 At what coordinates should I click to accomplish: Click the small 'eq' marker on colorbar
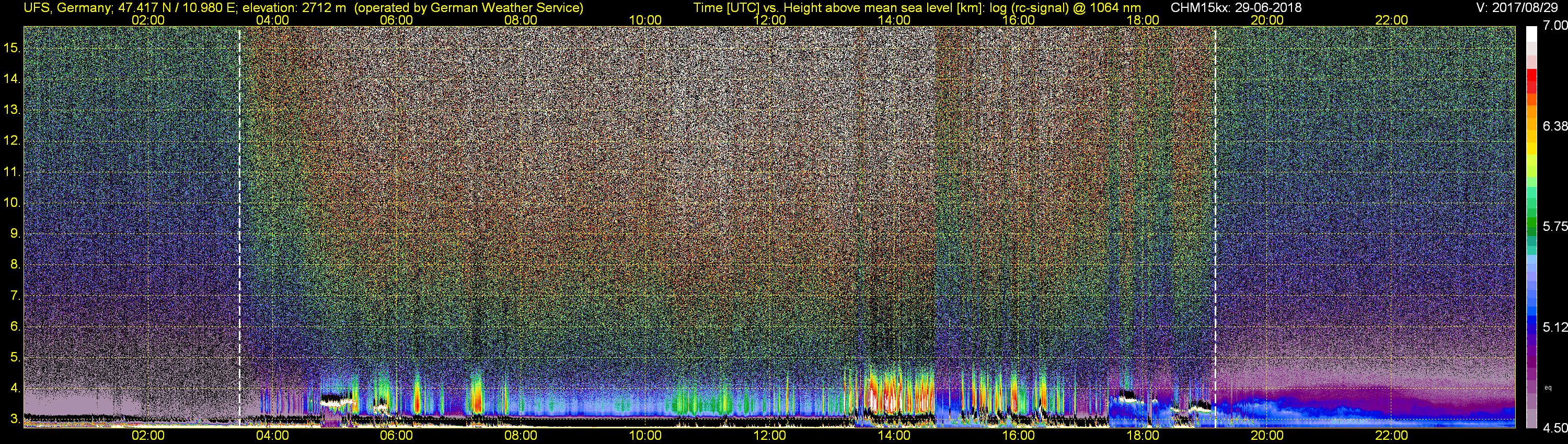[x=1548, y=387]
